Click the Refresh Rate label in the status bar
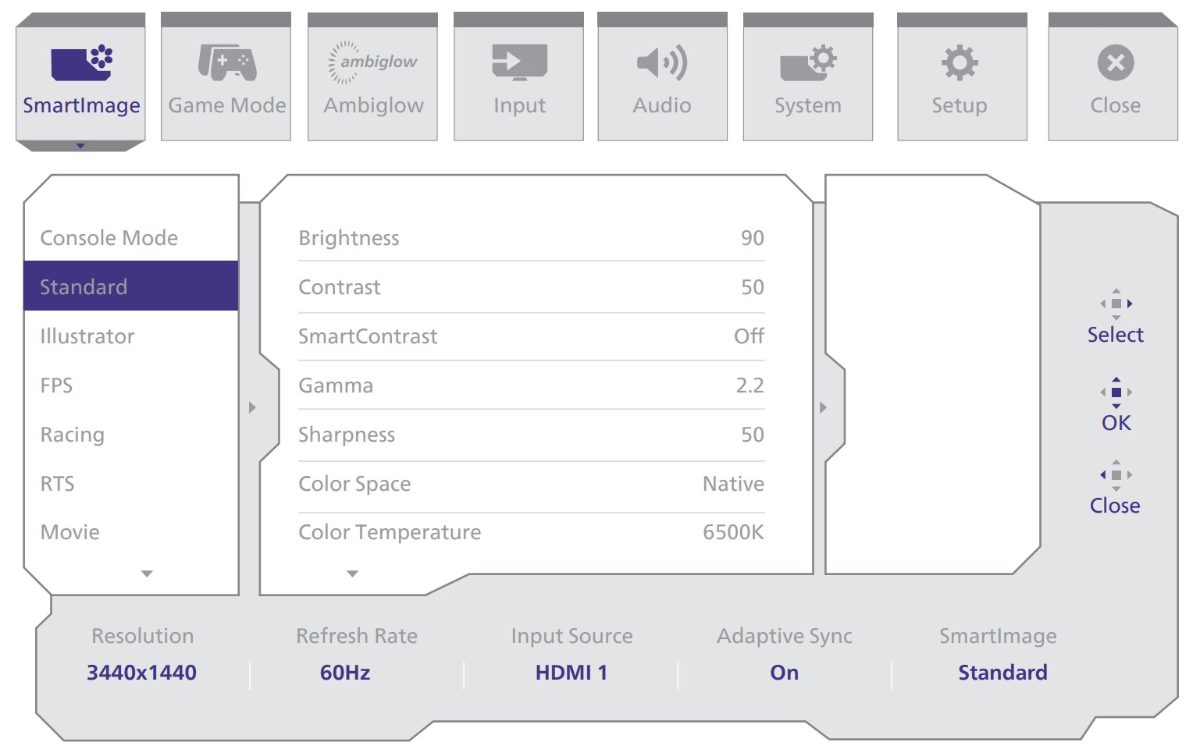Image resolution: width=1200 pixels, height=753 pixels. pyautogui.click(x=357, y=636)
